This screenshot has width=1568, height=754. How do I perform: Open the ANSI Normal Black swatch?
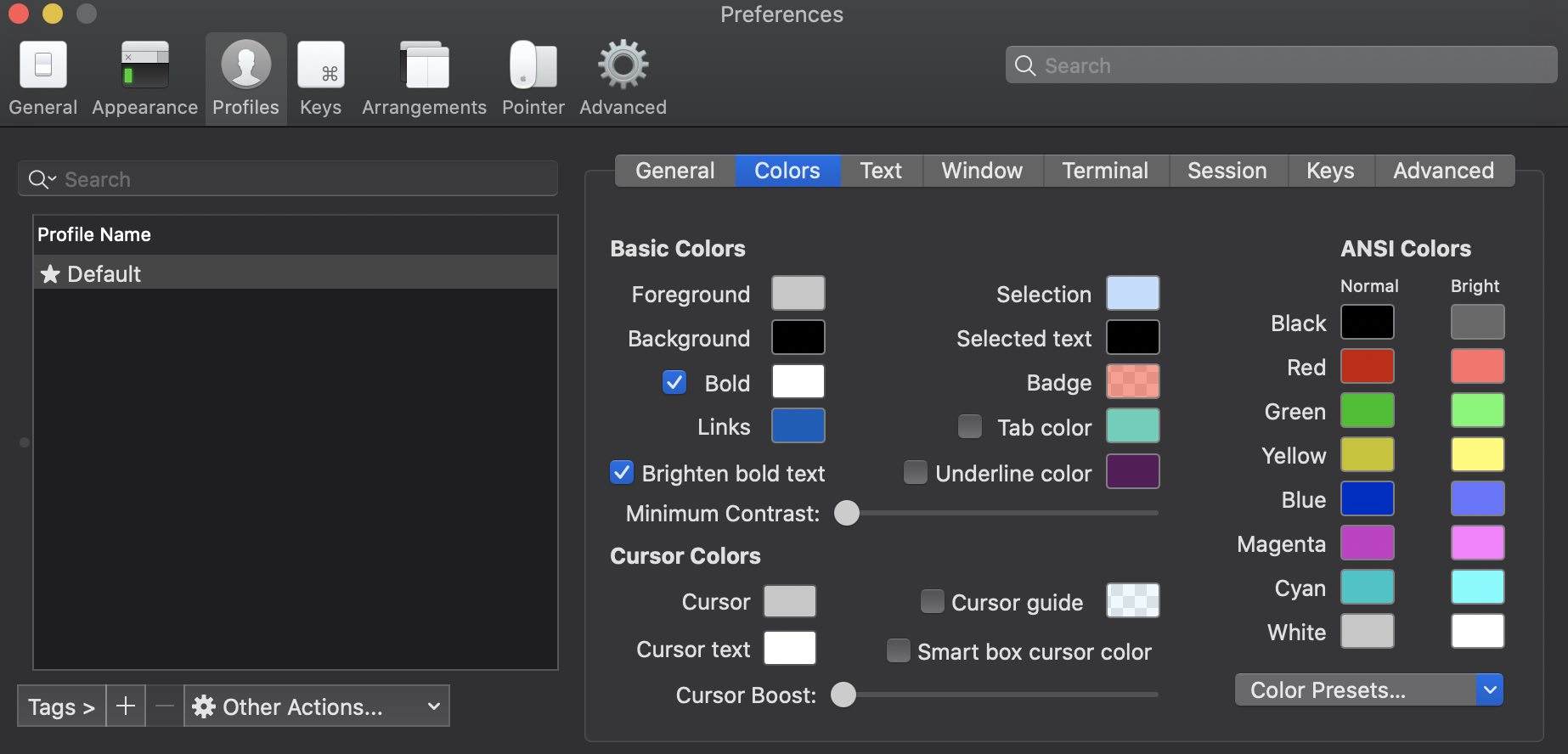pos(1368,322)
